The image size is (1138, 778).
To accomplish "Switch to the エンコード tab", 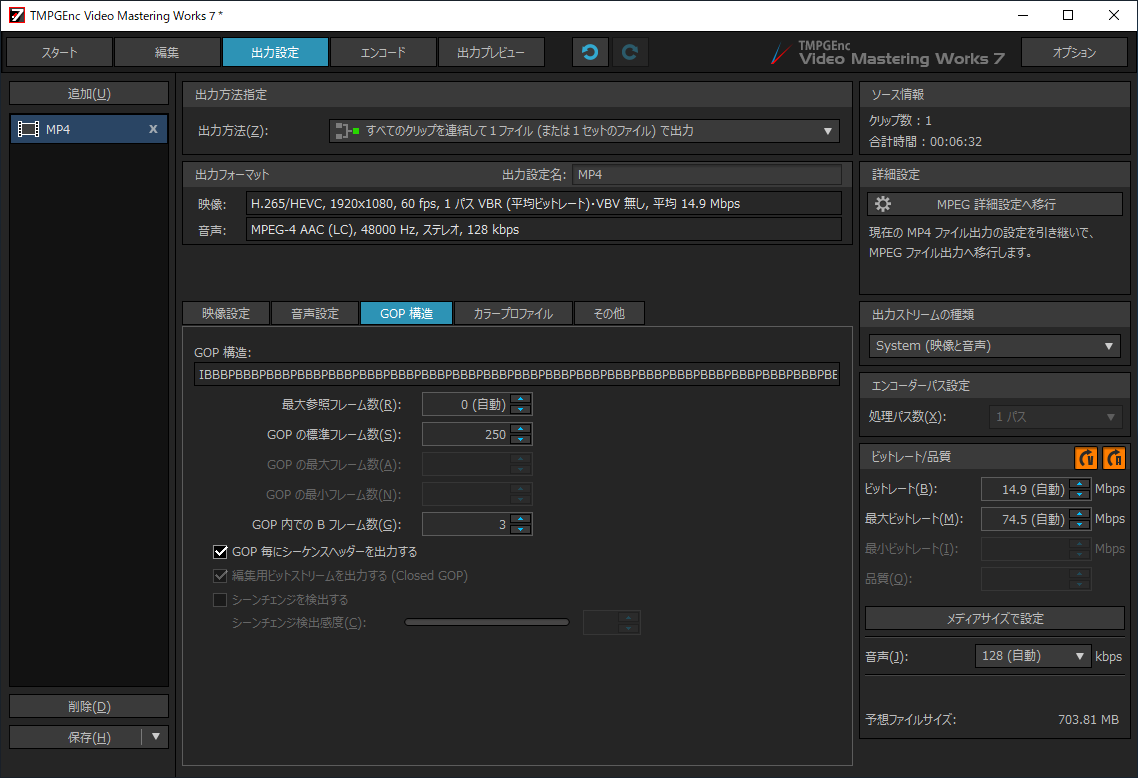I will coord(383,52).
